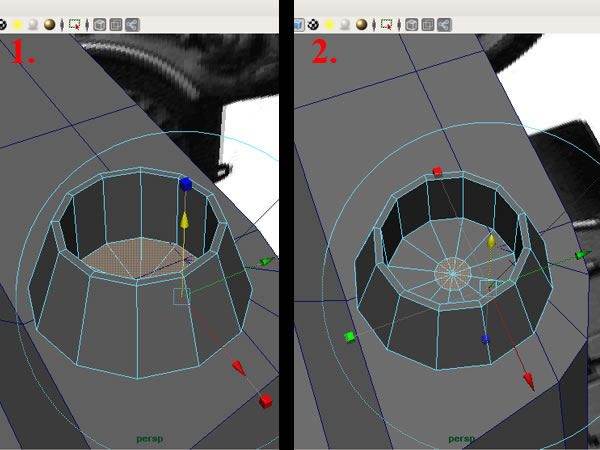Screen dimensions: 600x450
Task: Toggle Use All Lights in panel 2
Action: click(329, 25)
